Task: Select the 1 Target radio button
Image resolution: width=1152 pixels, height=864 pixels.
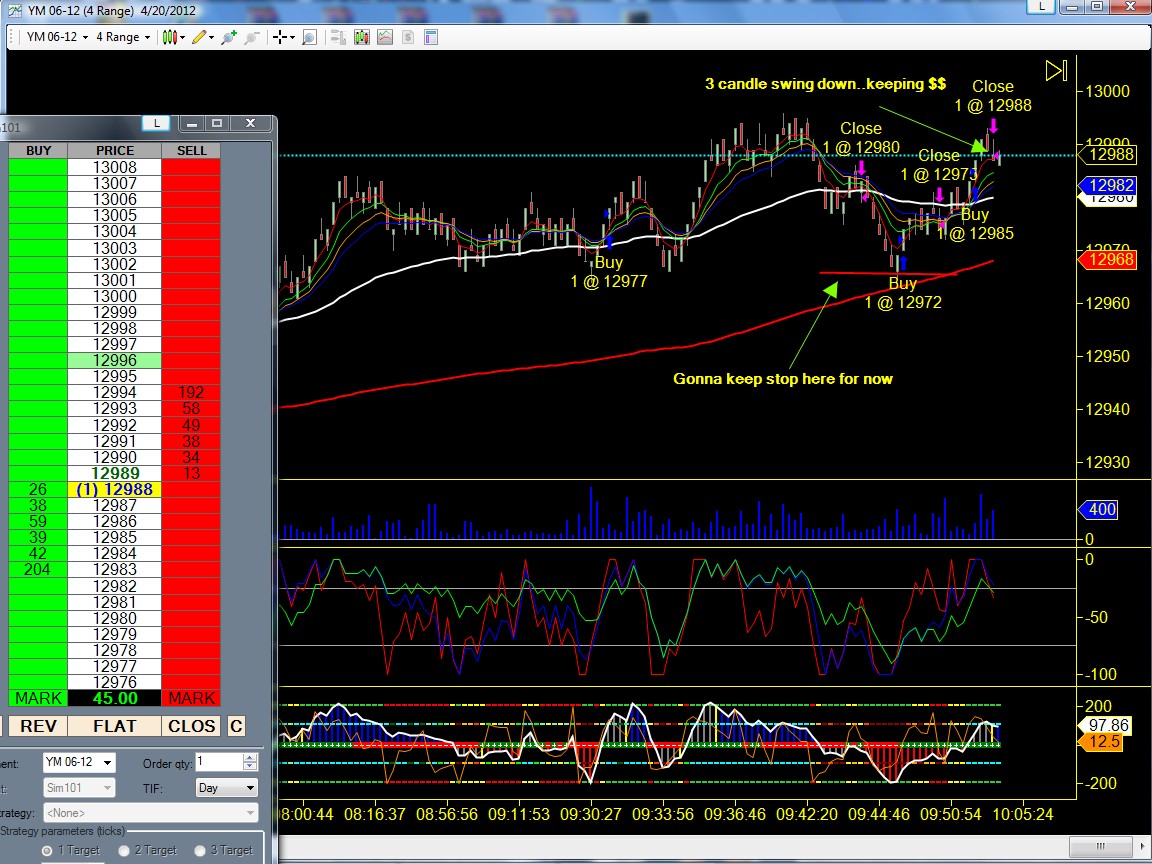Action: pos(47,850)
